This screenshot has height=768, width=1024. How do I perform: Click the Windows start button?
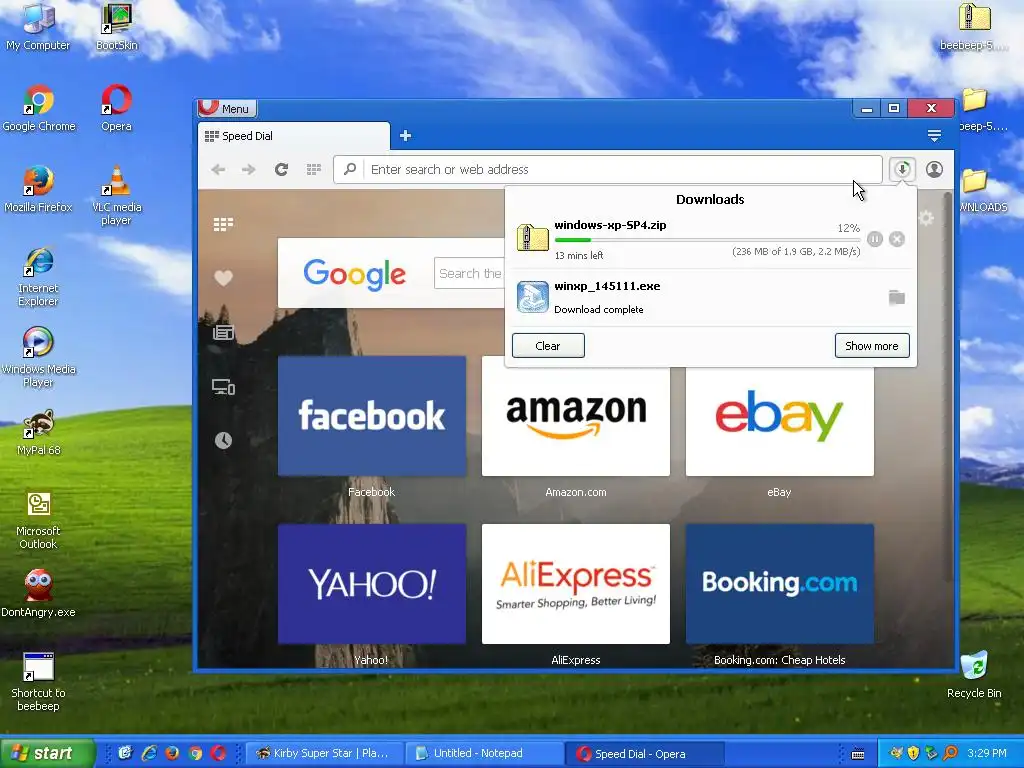pyautogui.click(x=47, y=753)
